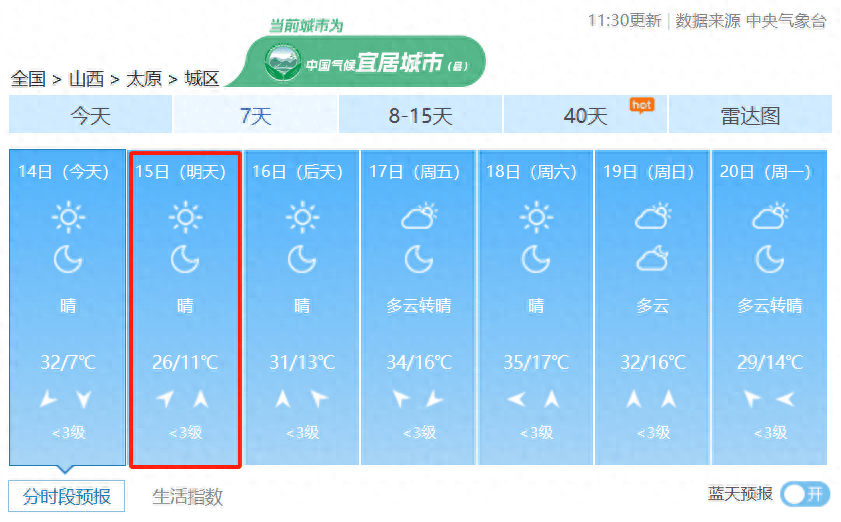Screen dimensions: 841x522
Task: Click the 数据来源 中央气象台 text
Action: [x=751, y=21]
